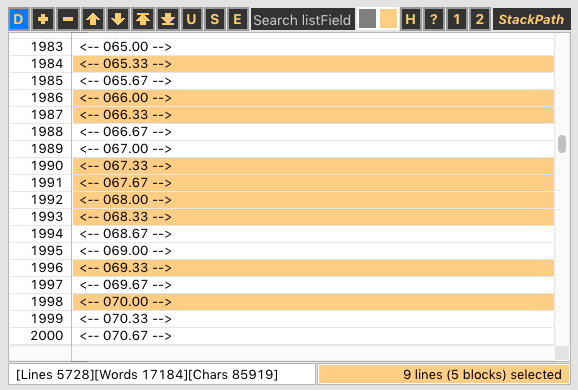Select the row <-- 069.00 -->
578x390 pixels.
click(313, 251)
